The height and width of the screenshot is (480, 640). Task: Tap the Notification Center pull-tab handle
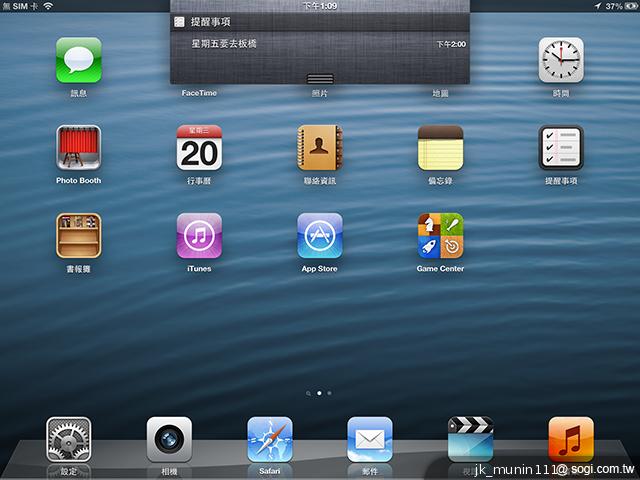tap(320, 78)
